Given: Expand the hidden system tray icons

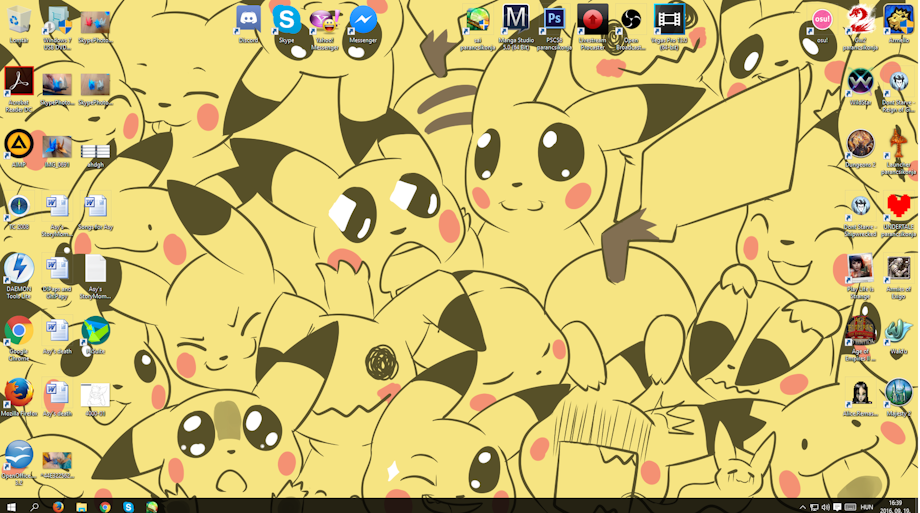Looking at the screenshot, I should tap(802, 507).
